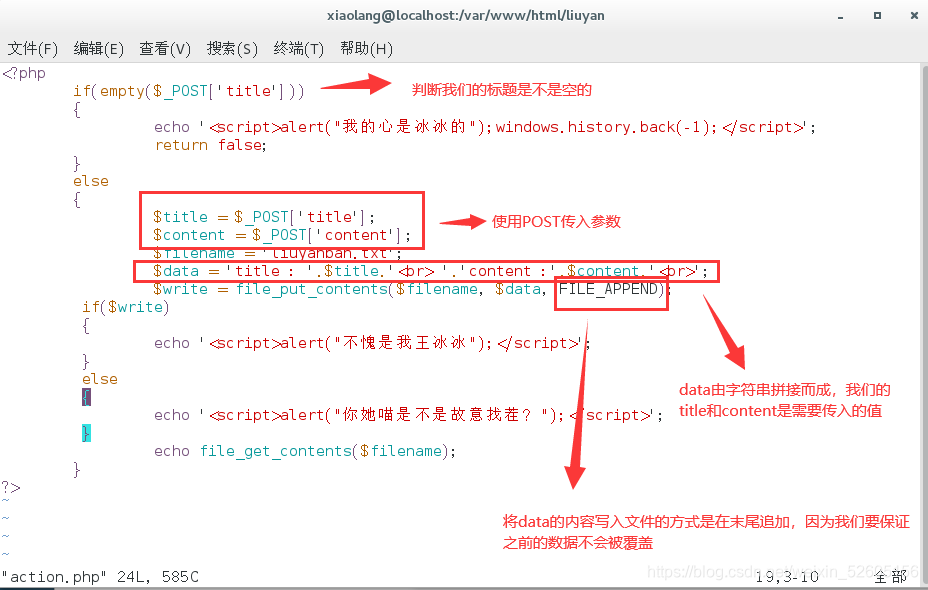928x590 pixels.
Task: Click the window title xiaolang@localhost:/var/www/html/liuyan
Action: [x=466, y=15]
